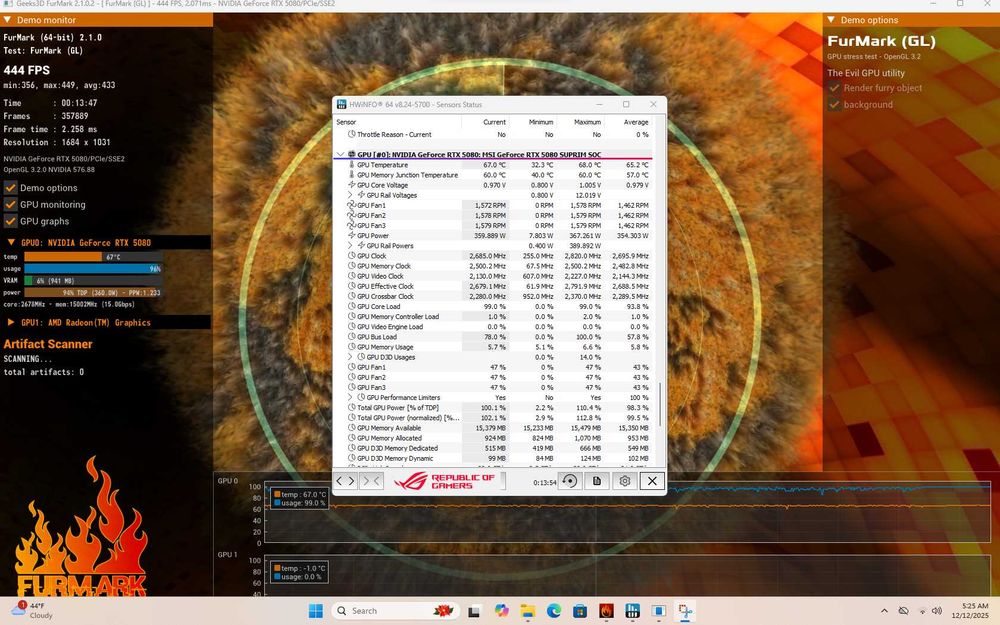Viewport: 1000px width, 625px height.
Task: Click the taskbar Search box
Action: (395, 611)
